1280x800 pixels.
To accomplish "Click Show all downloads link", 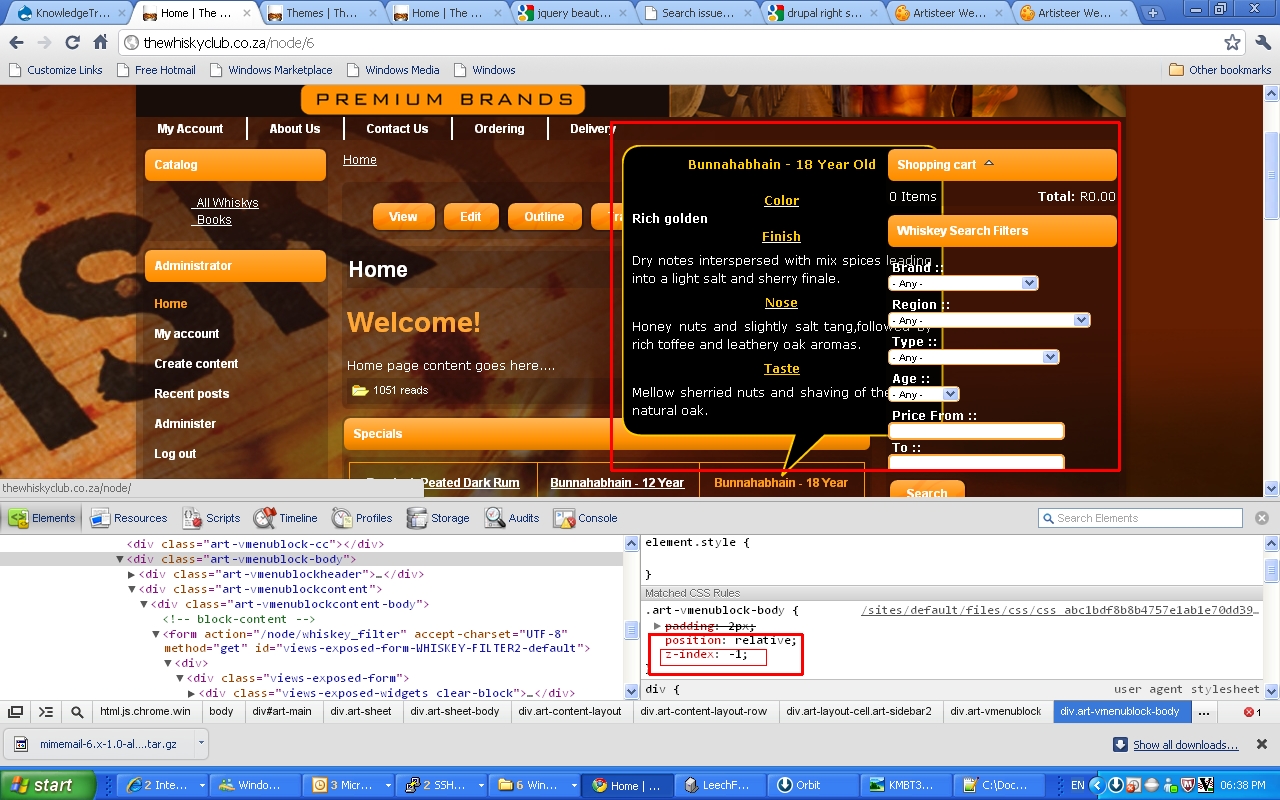I will (1185, 745).
